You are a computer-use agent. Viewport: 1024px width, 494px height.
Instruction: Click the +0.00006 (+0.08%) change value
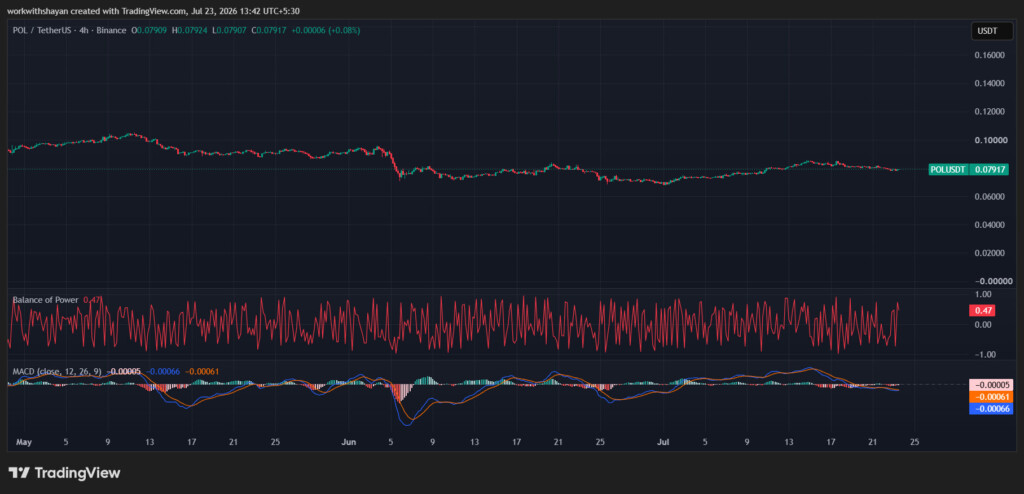[x=325, y=30]
